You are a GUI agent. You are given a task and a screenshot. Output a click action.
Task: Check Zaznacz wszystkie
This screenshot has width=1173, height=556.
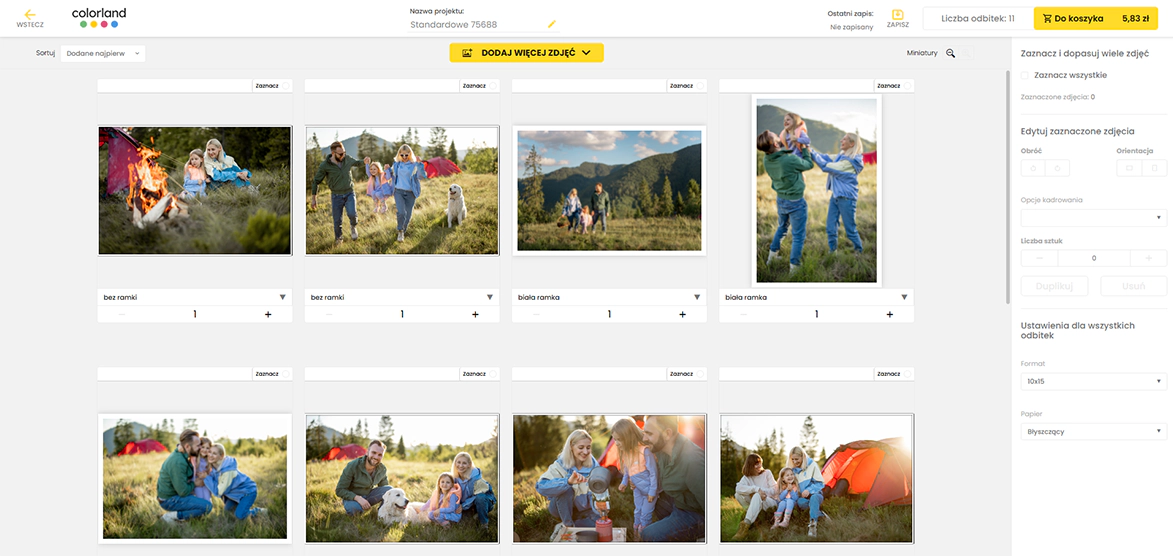[x=1025, y=75]
